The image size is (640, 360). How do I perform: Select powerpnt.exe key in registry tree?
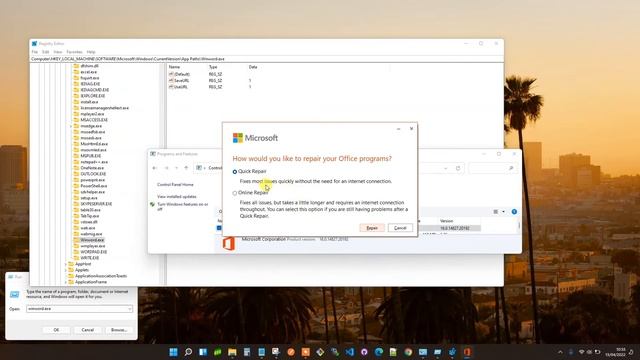(x=93, y=180)
